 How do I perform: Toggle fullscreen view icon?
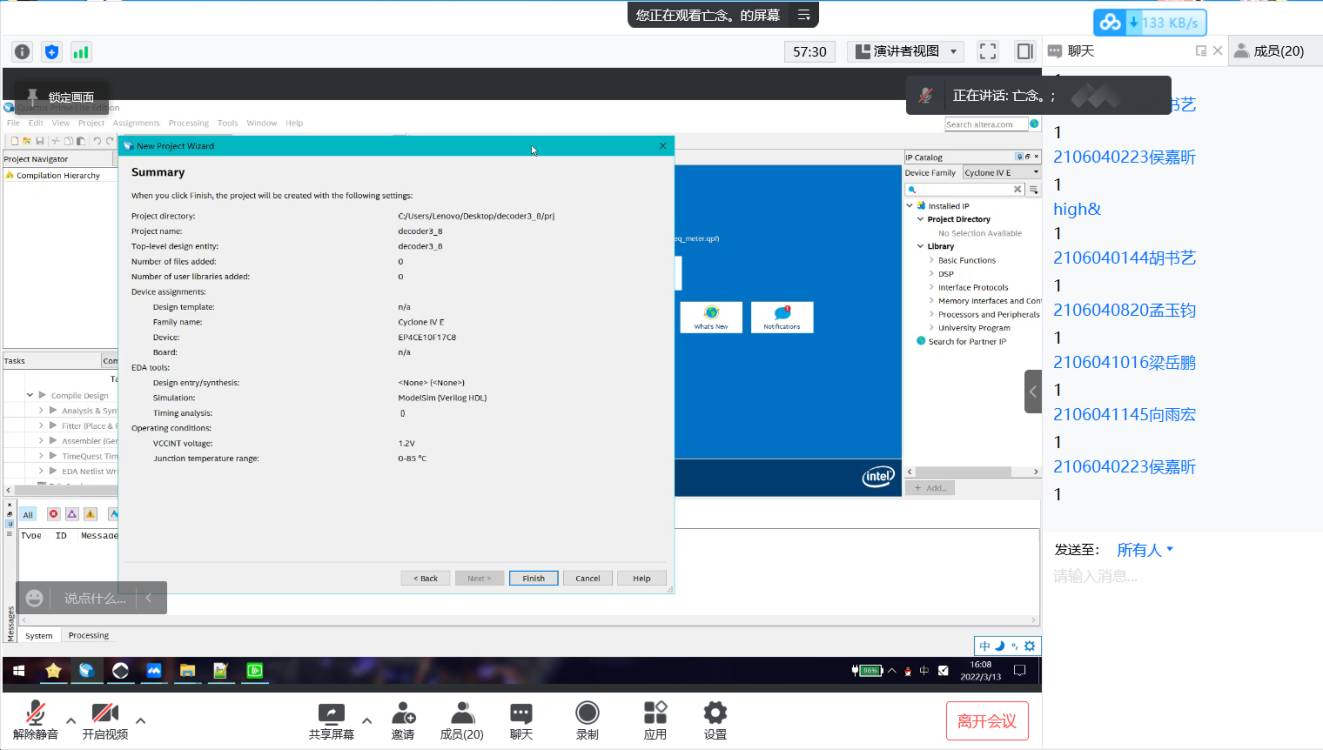click(x=988, y=51)
